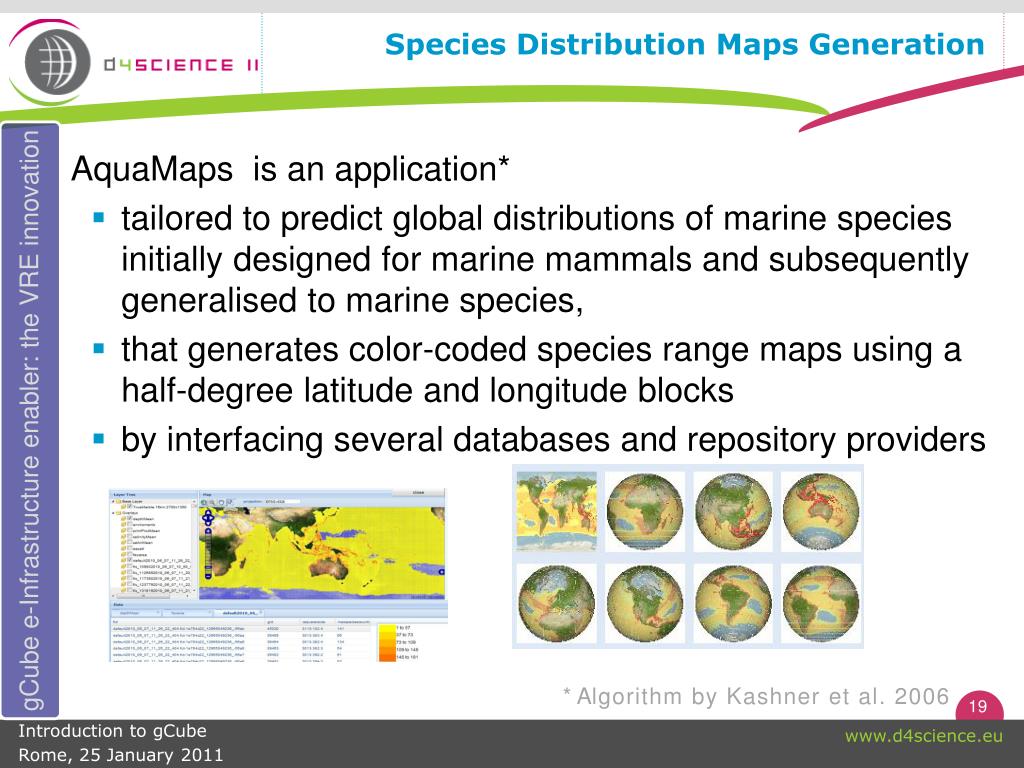Click the 'Introduction to gCube' footer text
This screenshot has width=1024, height=768.
pyautogui.click(x=112, y=731)
